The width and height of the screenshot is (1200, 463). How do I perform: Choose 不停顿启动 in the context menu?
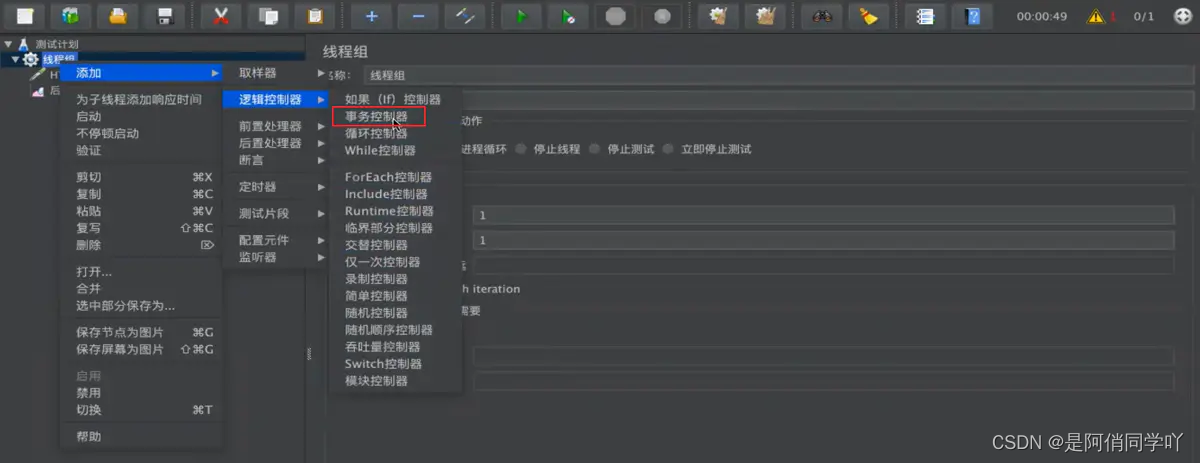142,133
